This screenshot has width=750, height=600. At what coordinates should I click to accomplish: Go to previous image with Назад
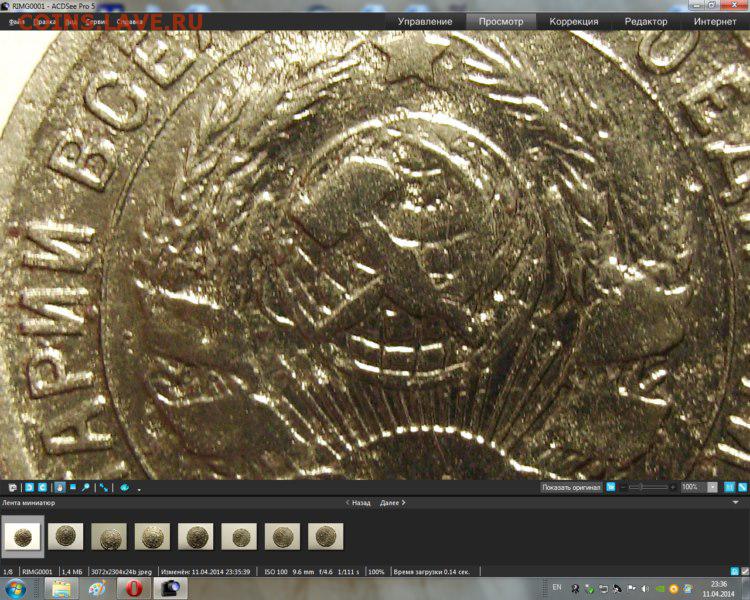point(358,503)
